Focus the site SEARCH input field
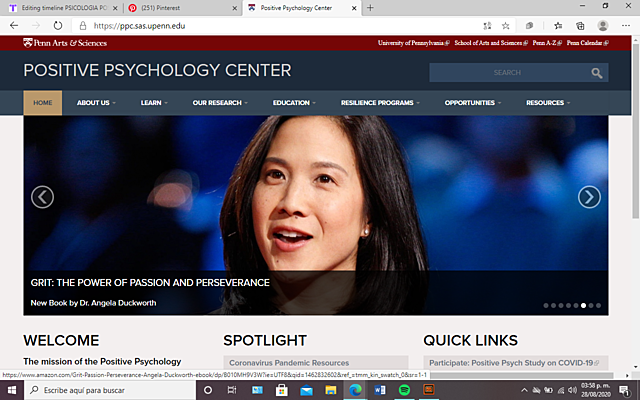The image size is (640, 400). pyautogui.click(x=507, y=73)
